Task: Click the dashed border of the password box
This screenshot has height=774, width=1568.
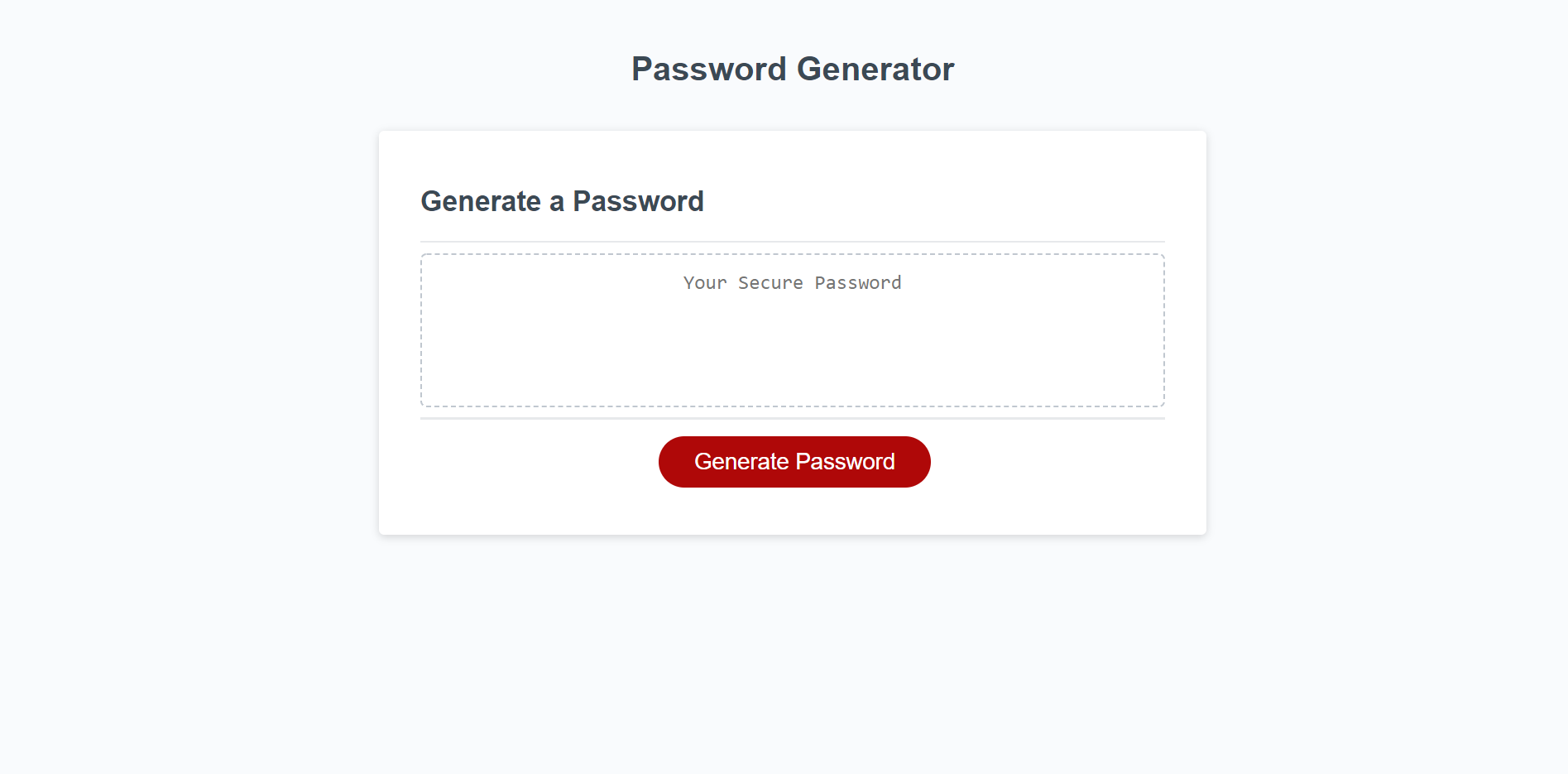Action: (792, 253)
